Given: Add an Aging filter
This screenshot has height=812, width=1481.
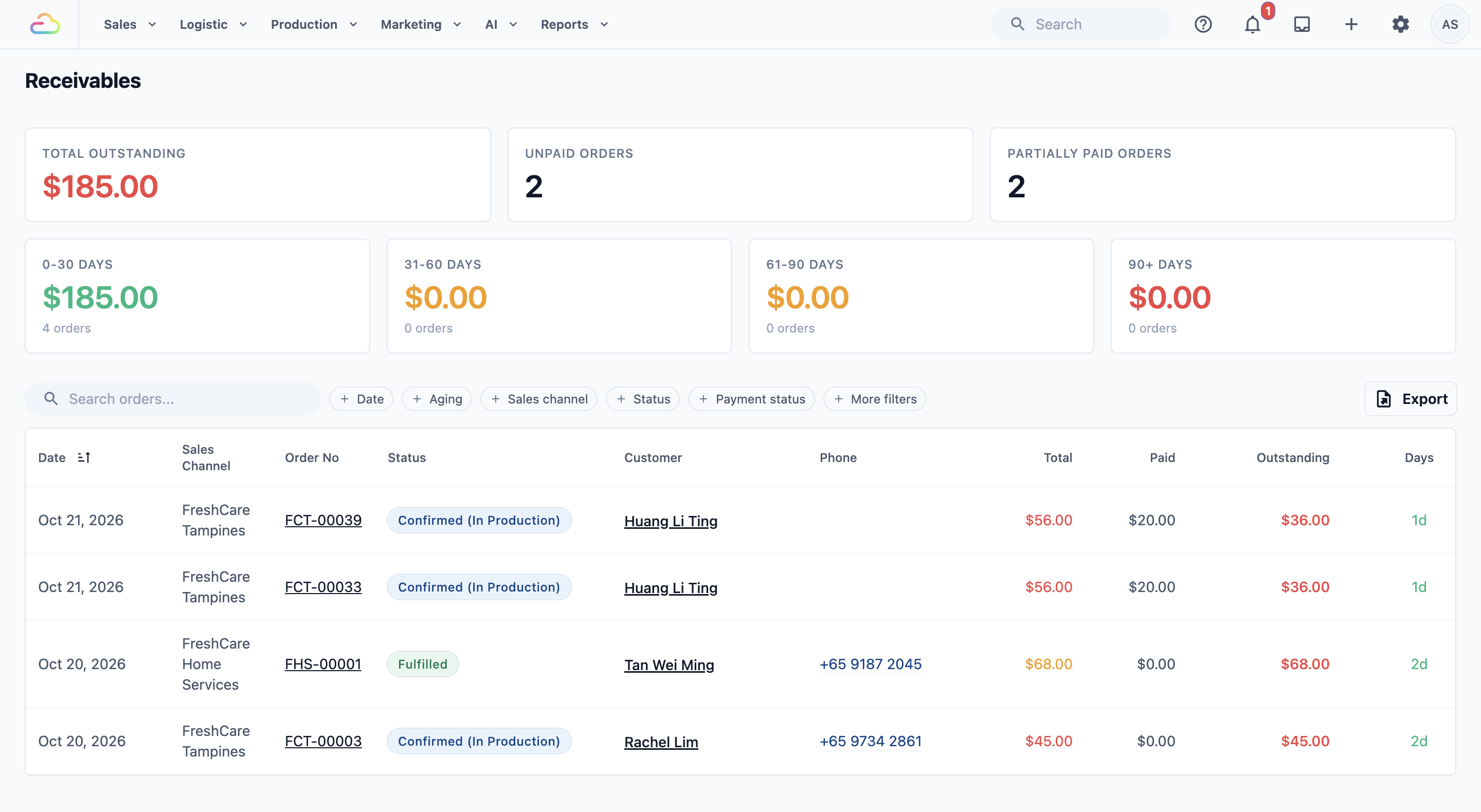Looking at the screenshot, I should (437, 399).
